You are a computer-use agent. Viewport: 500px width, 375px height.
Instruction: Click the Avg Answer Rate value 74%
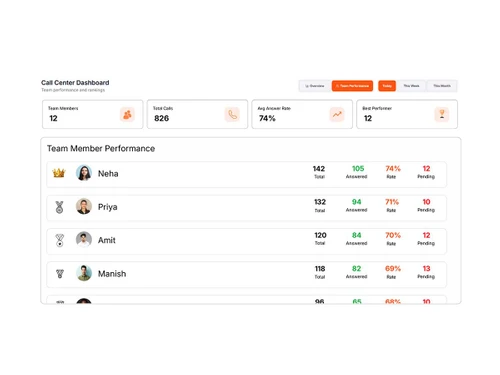coord(267,118)
